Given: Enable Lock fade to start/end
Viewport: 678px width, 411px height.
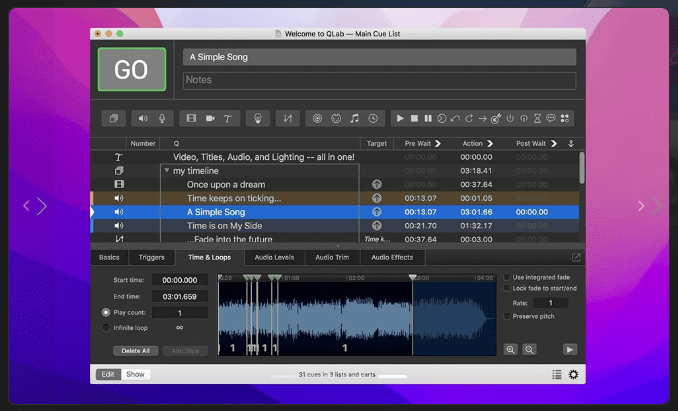Looking at the screenshot, I should point(507,288).
